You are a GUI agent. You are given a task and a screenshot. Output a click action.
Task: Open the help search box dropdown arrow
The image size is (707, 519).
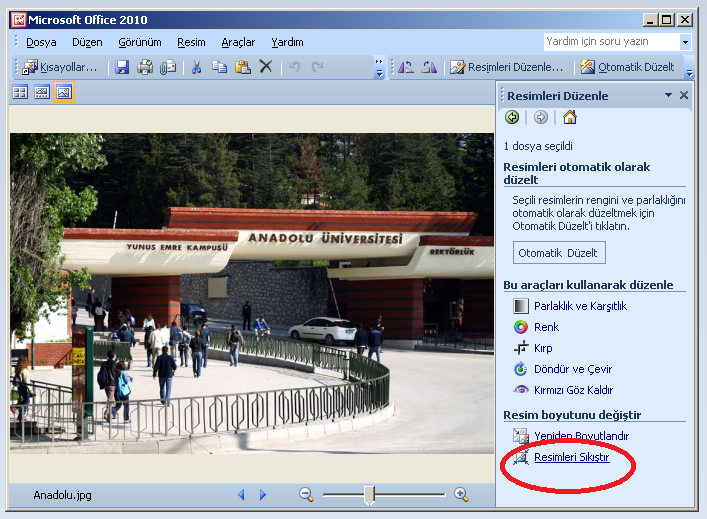click(x=685, y=42)
